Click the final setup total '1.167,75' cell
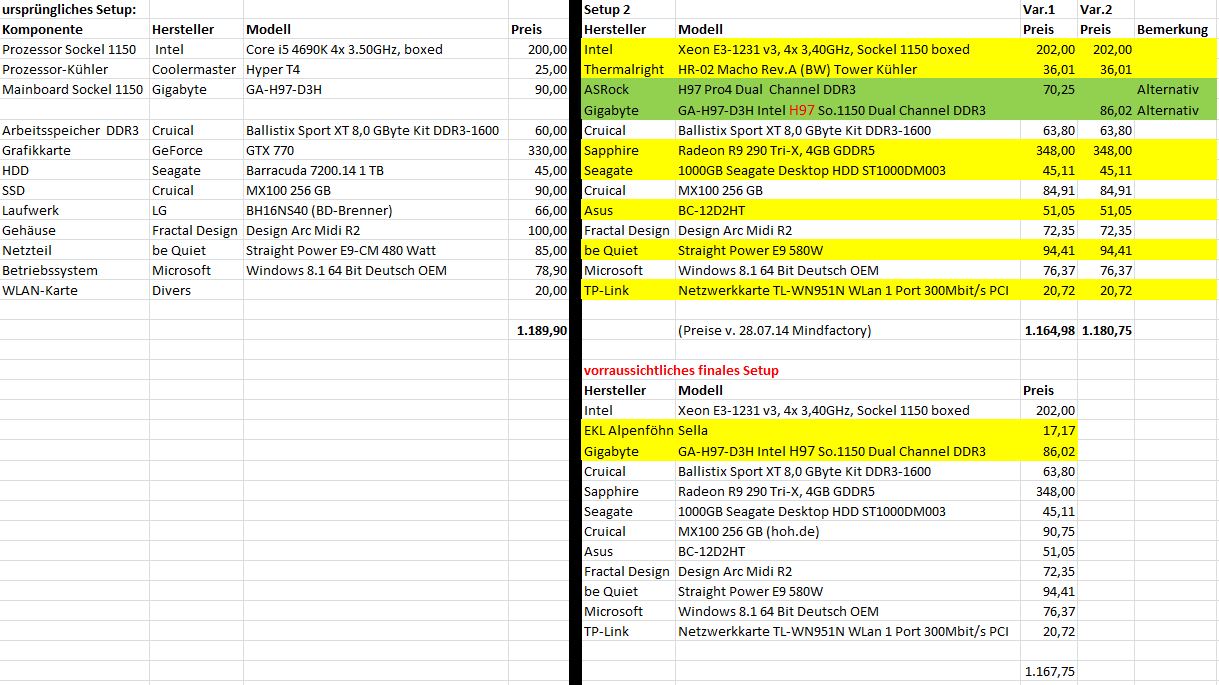Screen dimensions: 1219x685 pos(1049,672)
